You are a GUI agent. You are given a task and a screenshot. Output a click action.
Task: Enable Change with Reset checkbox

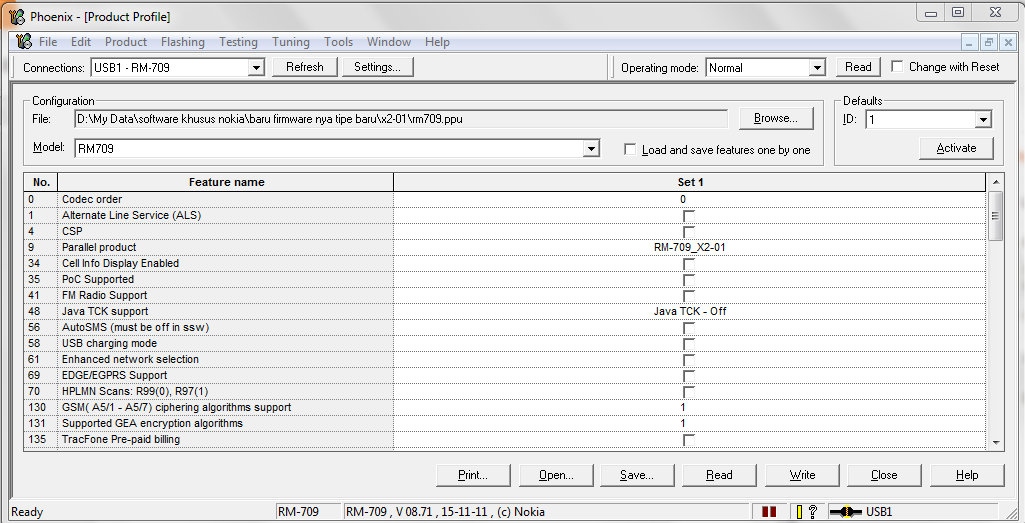pos(898,67)
